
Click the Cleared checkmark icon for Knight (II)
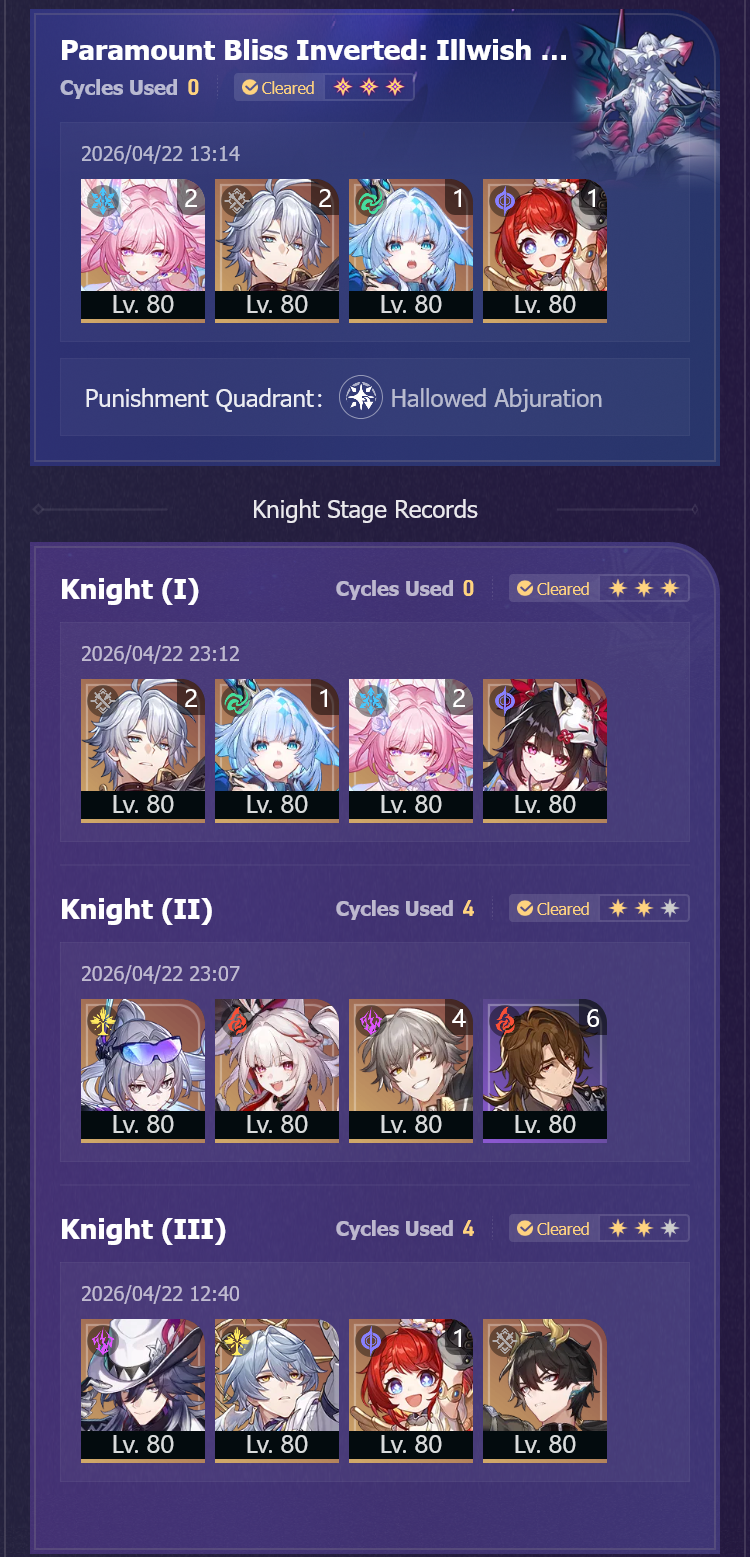click(x=525, y=909)
